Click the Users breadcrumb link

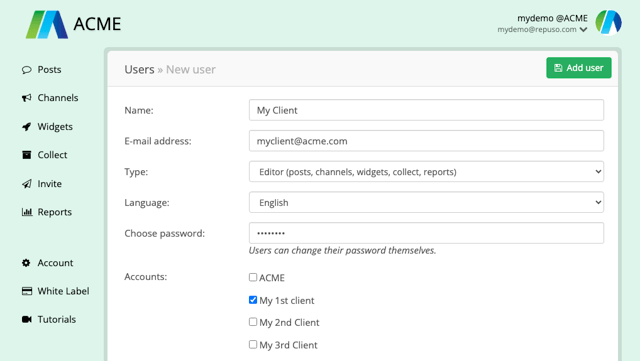click(139, 69)
